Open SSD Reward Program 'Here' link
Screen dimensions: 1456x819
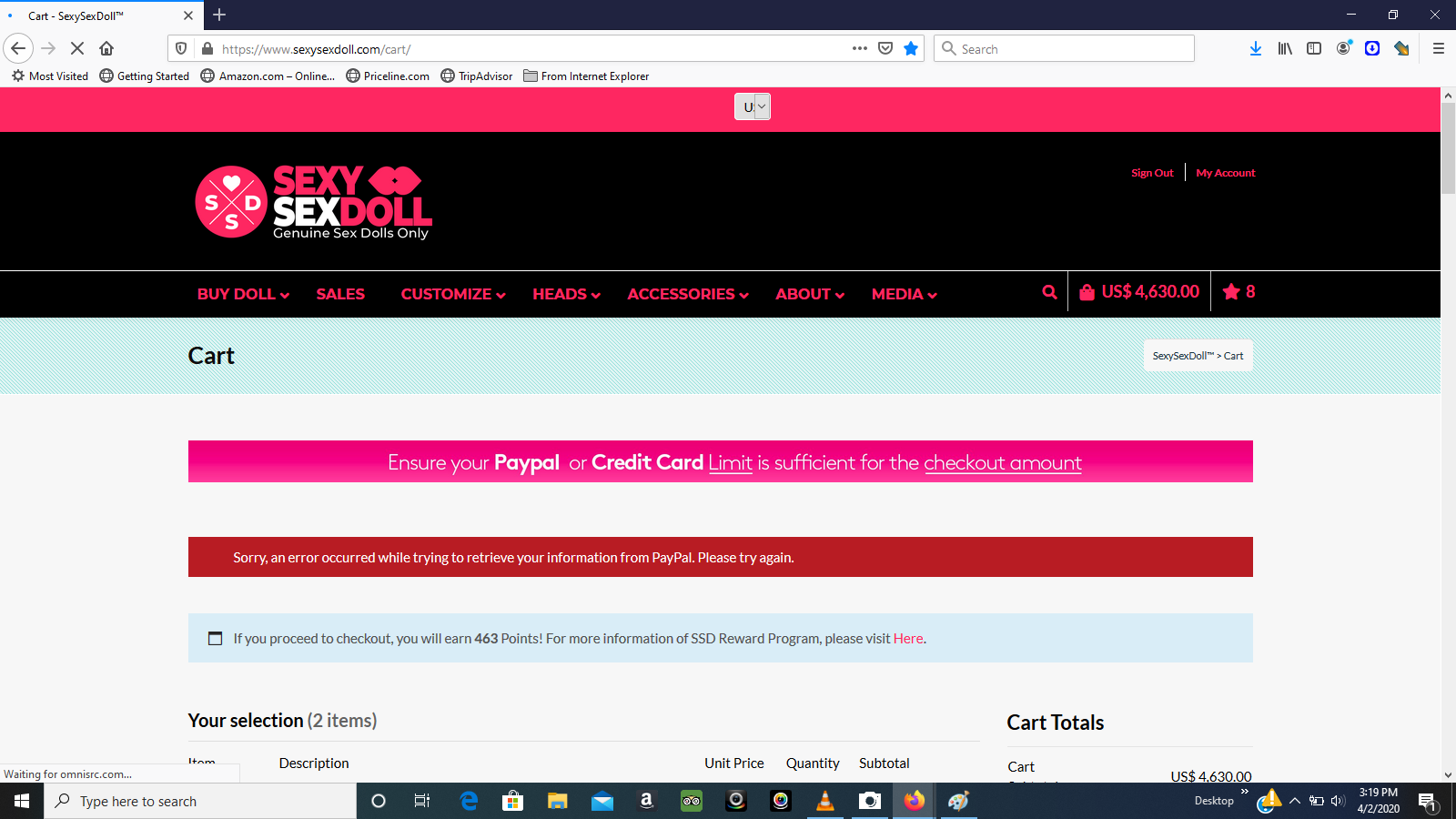click(908, 639)
